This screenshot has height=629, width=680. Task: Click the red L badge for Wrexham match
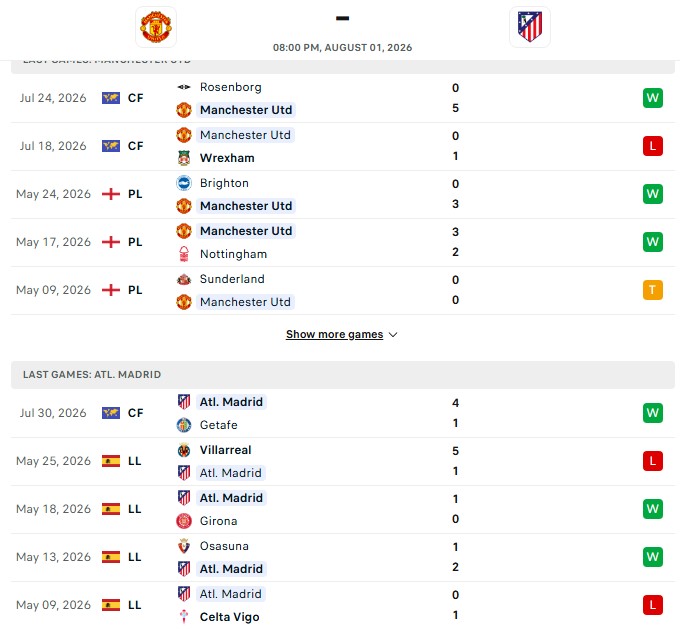click(652, 146)
